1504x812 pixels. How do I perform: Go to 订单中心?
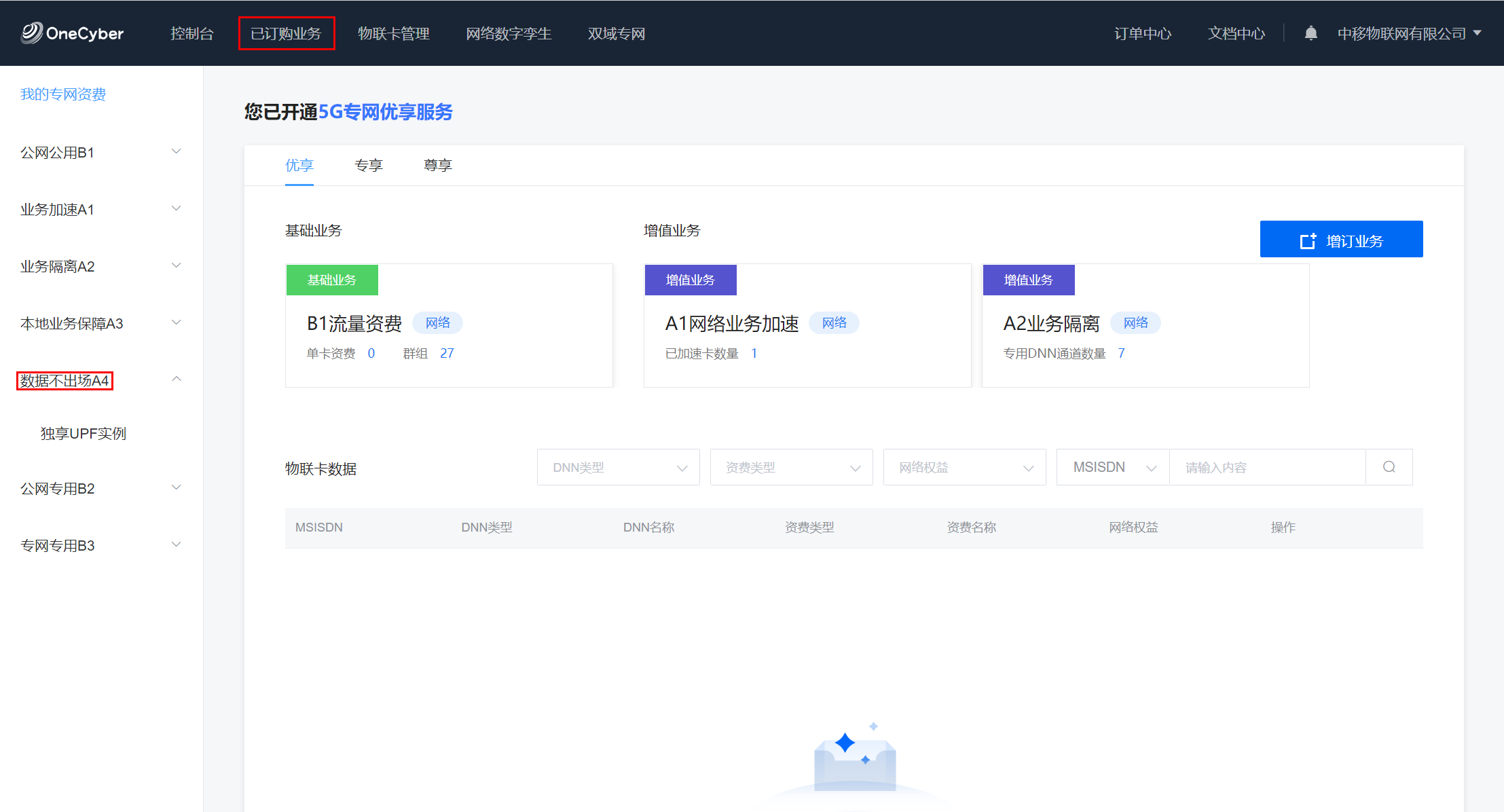[x=1142, y=33]
